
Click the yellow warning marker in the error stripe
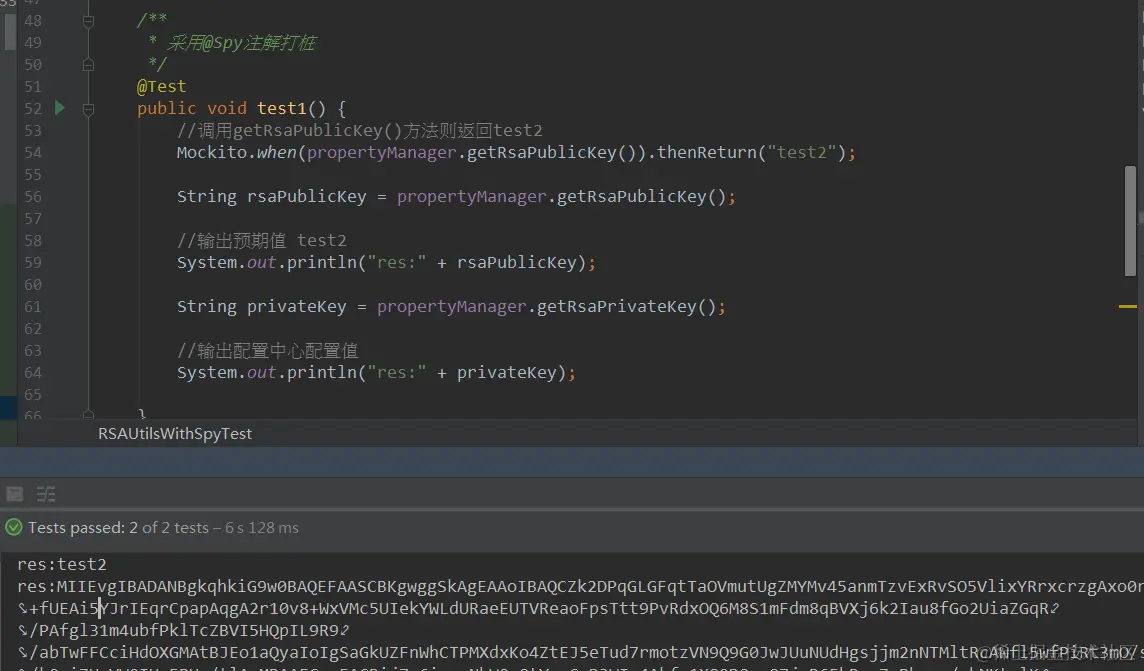[1127, 306]
